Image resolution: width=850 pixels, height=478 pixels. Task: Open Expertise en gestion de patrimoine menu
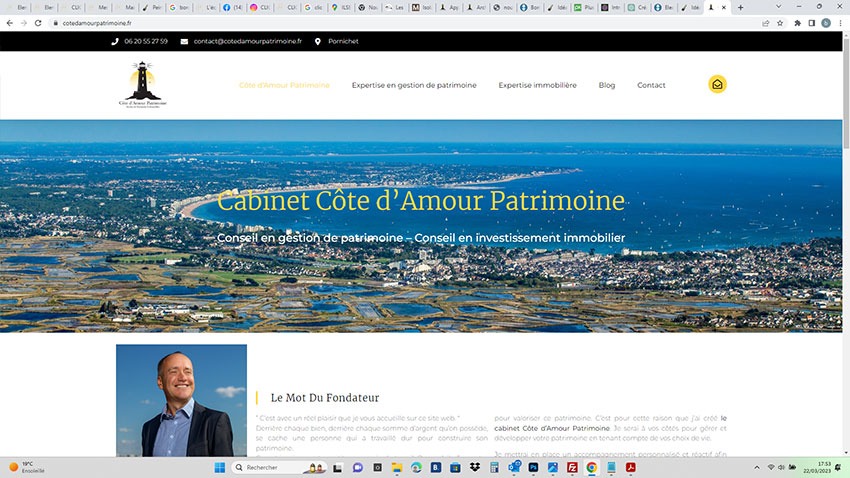point(414,85)
